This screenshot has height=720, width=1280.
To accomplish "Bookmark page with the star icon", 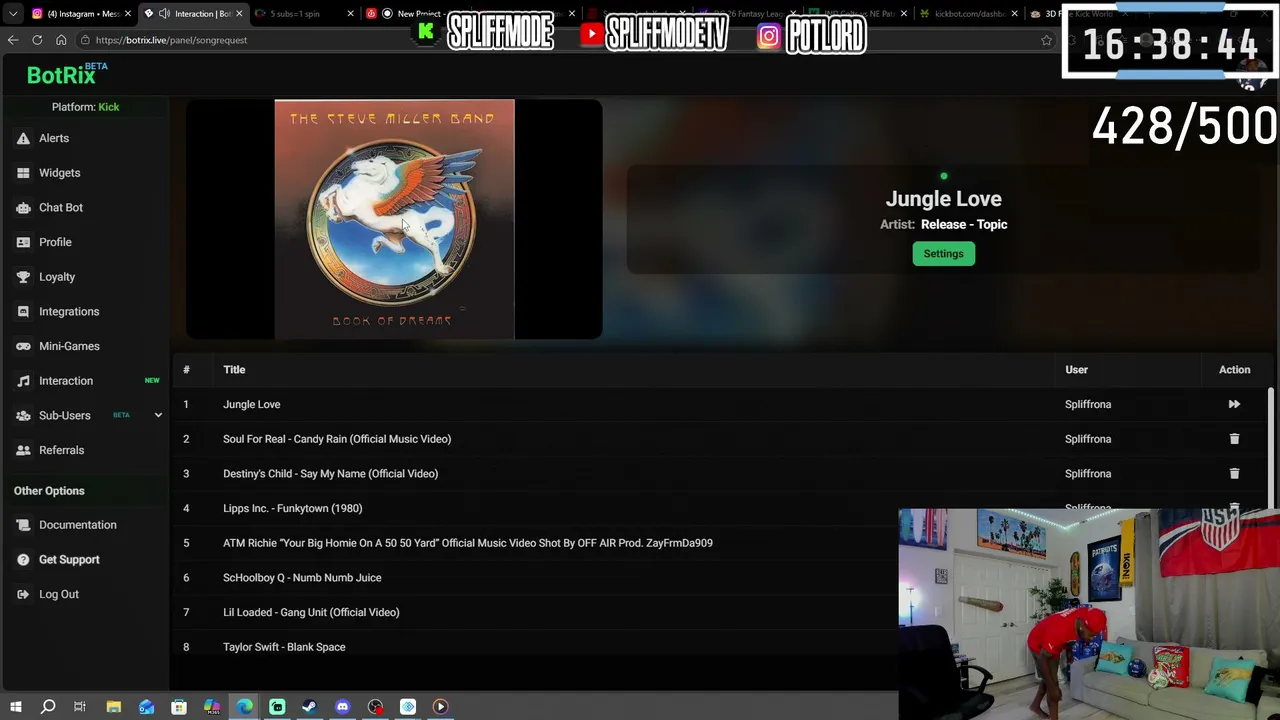I will tap(1047, 40).
